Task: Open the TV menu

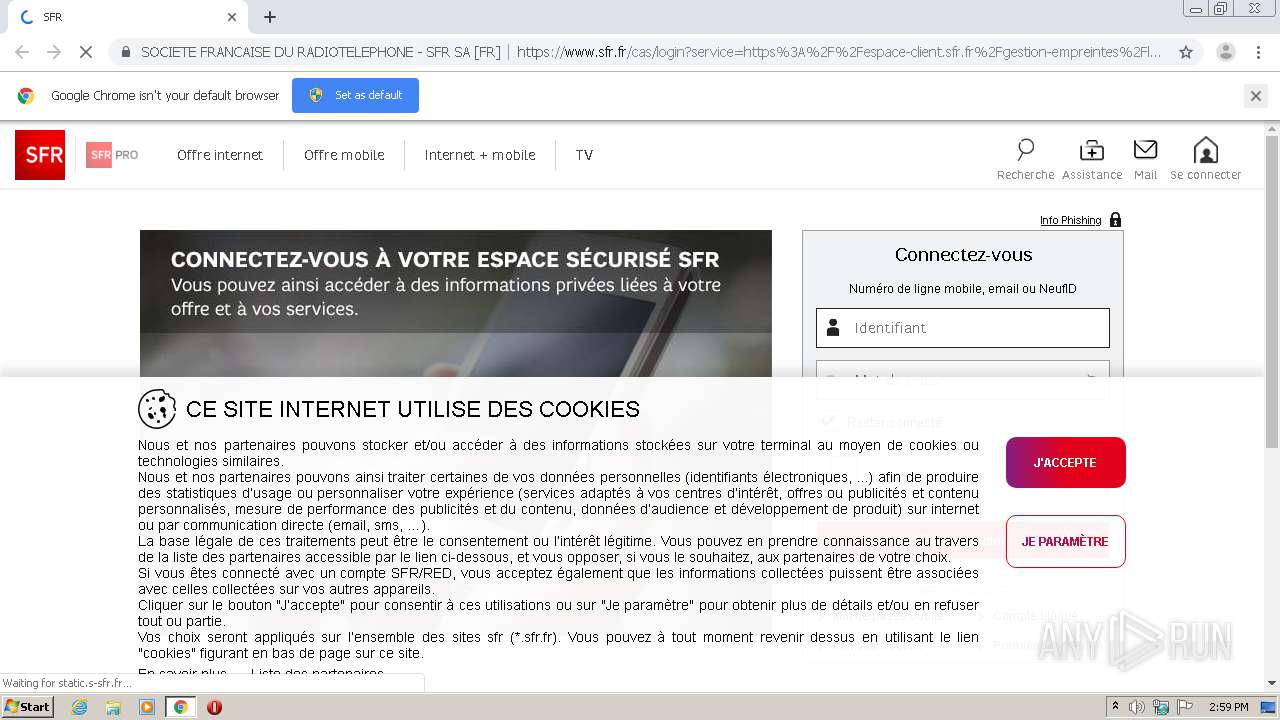Action: (x=584, y=155)
